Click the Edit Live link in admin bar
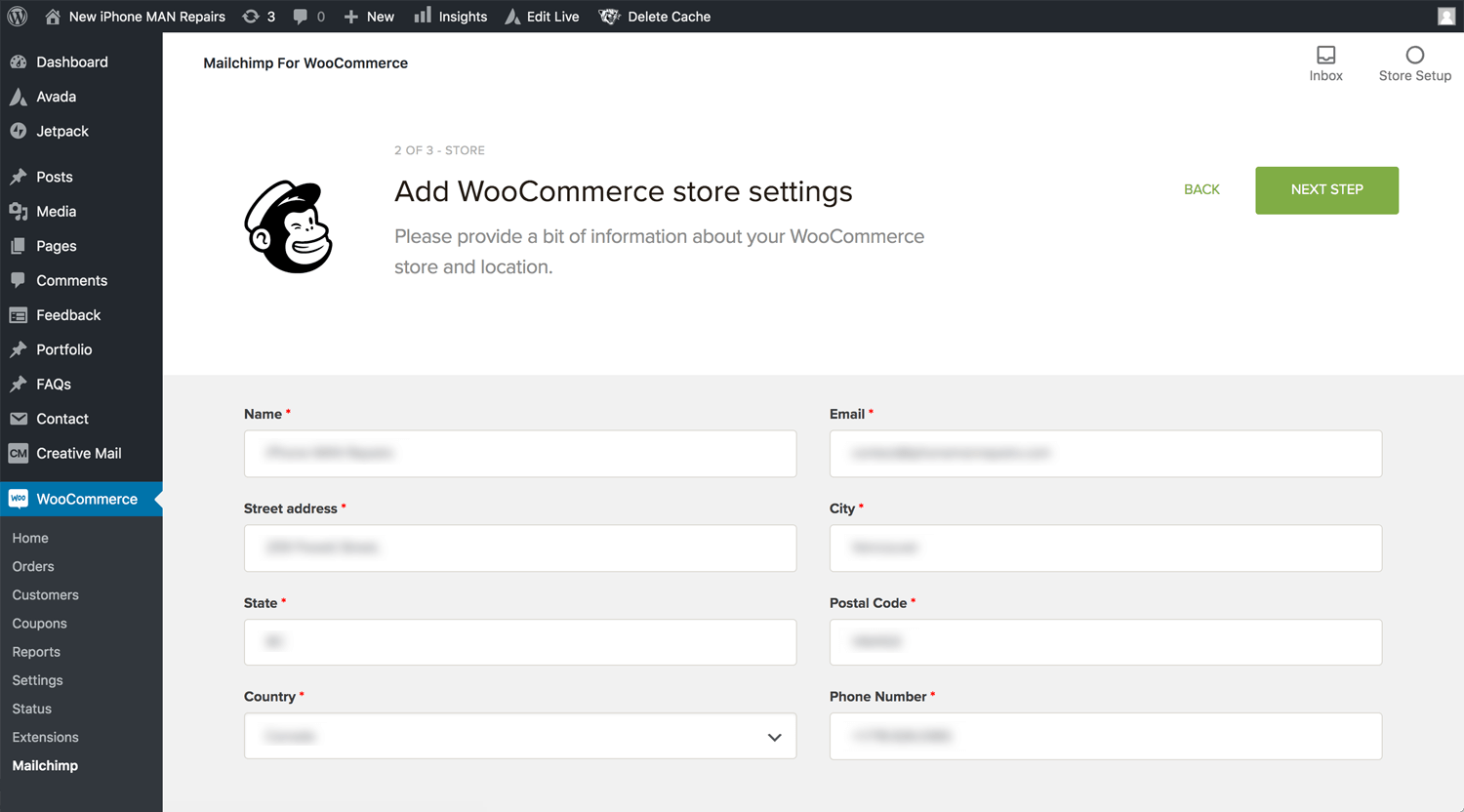Image resolution: width=1464 pixels, height=812 pixels. point(552,17)
